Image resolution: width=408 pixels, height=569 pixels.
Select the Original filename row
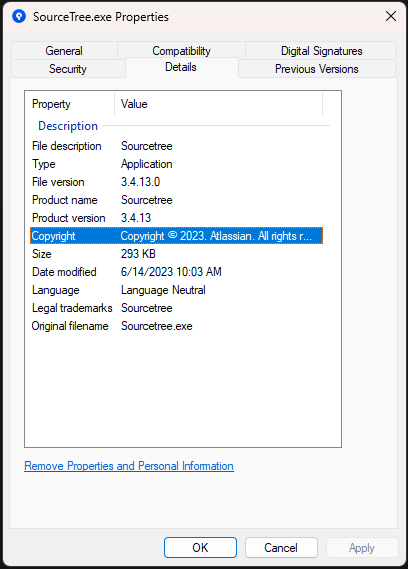176,326
